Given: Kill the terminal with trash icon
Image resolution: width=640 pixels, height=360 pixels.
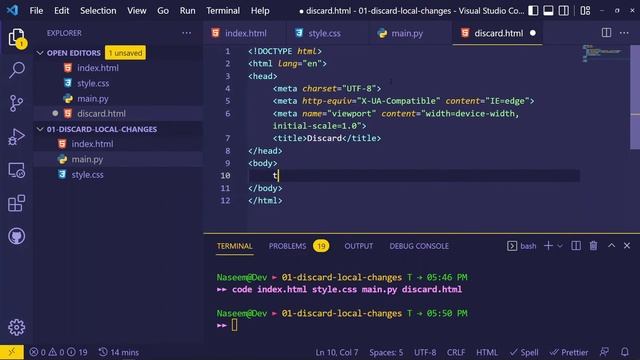Looking at the screenshot, I should (593, 246).
